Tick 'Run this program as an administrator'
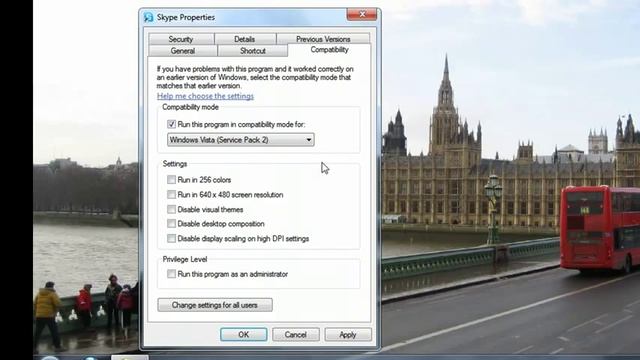 [171, 274]
